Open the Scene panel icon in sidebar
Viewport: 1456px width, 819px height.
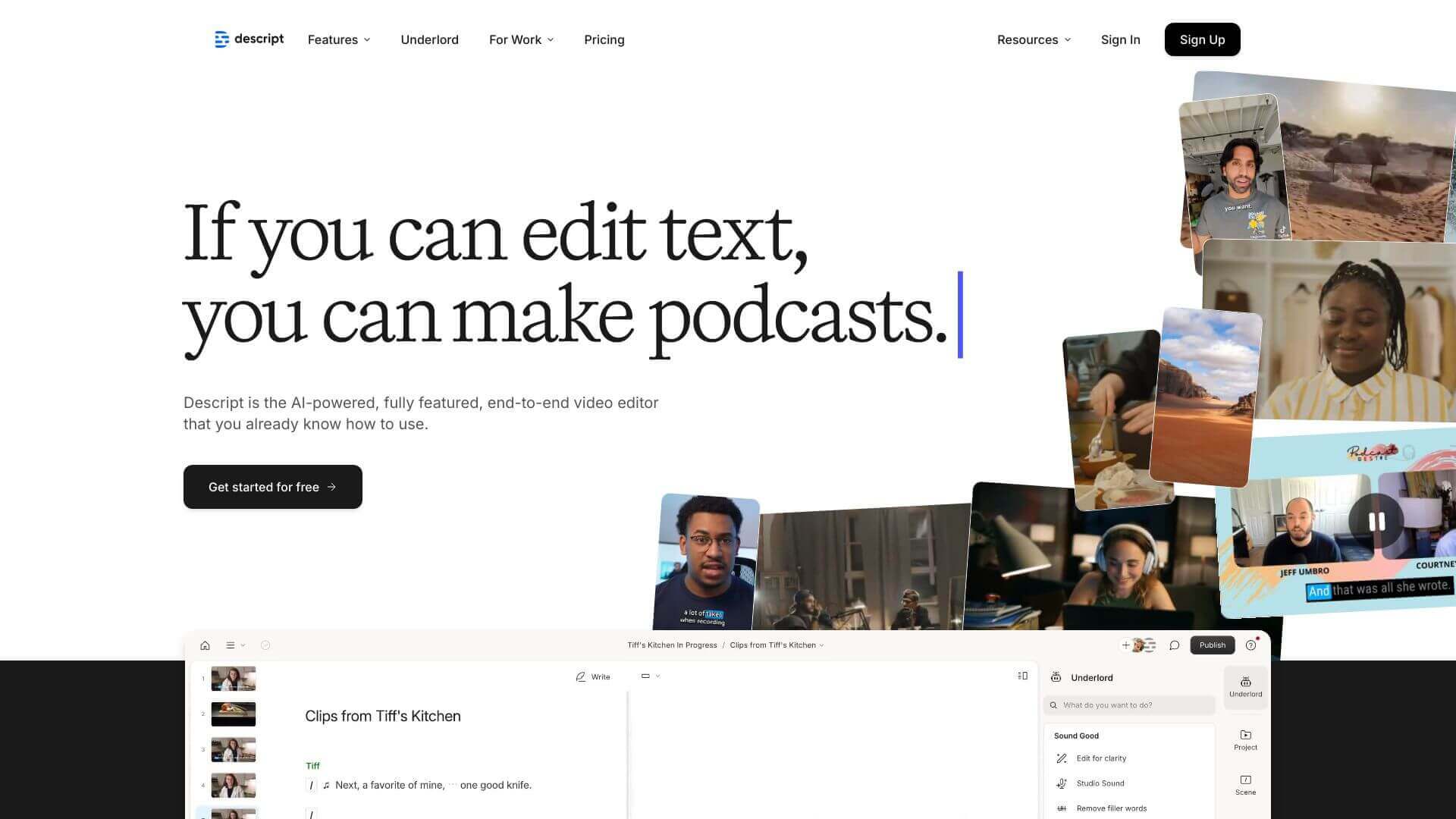[1245, 784]
